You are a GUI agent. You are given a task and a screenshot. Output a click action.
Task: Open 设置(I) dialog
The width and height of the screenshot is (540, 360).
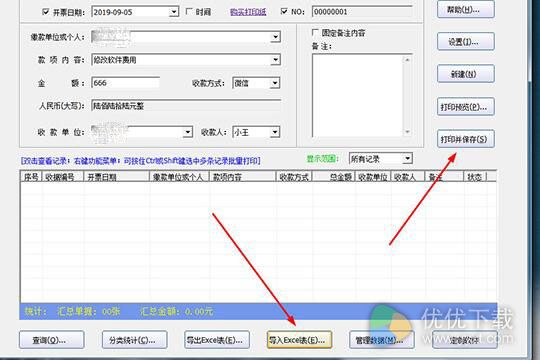pyautogui.click(x=466, y=42)
